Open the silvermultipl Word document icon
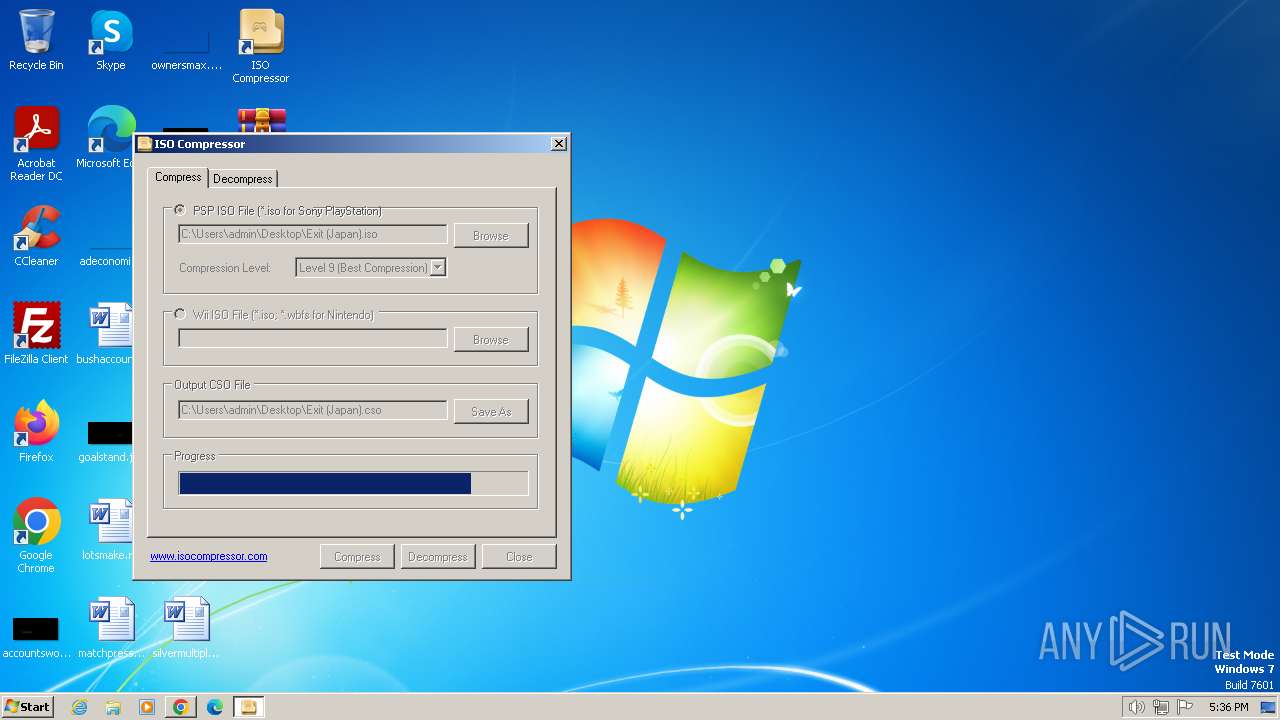The height and width of the screenshot is (720, 1280). (186, 628)
